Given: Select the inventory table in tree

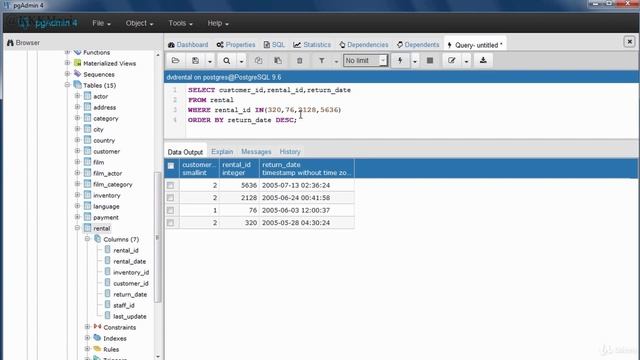Looking at the screenshot, I should click(x=107, y=195).
